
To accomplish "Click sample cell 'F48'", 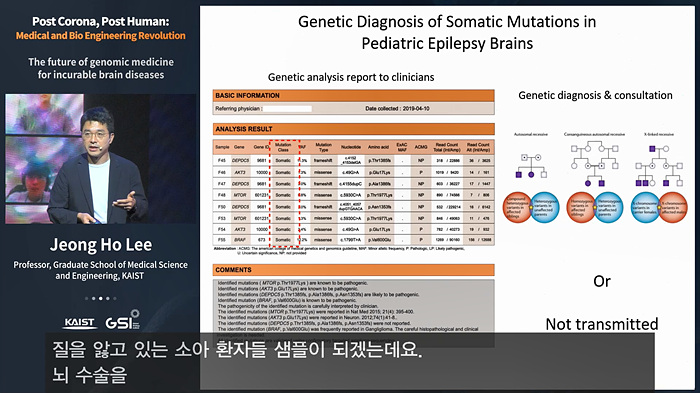I will [222, 195].
